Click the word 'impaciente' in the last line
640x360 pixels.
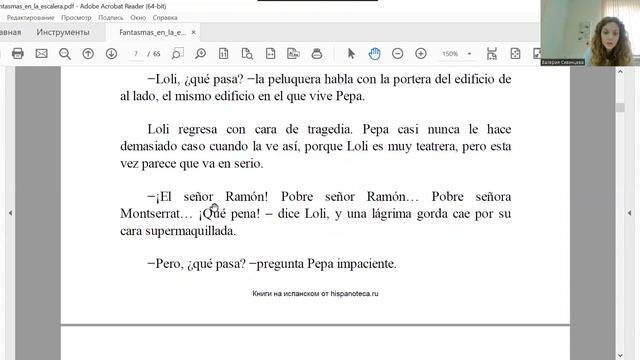[366, 264]
